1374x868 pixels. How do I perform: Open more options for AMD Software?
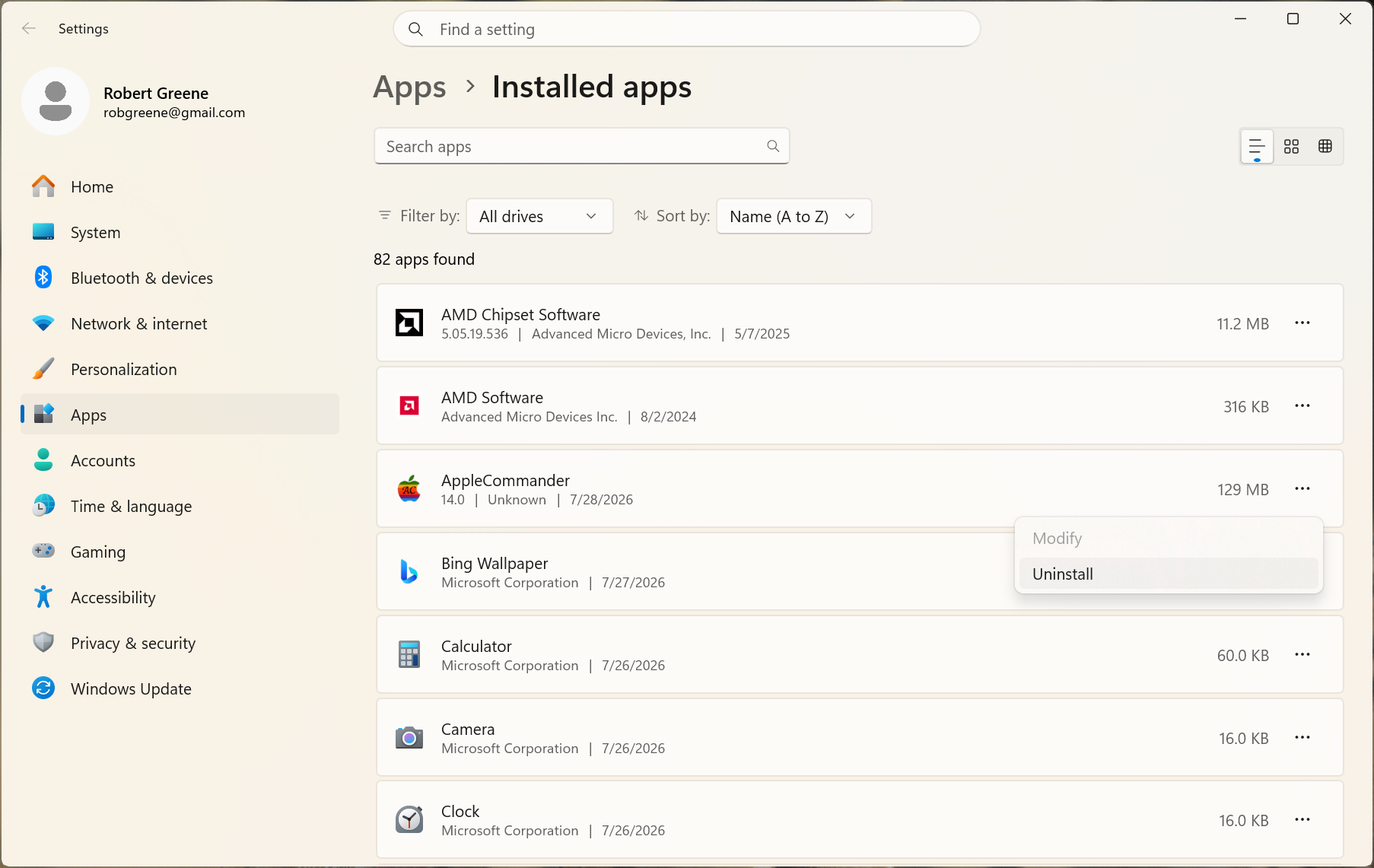pyautogui.click(x=1302, y=405)
